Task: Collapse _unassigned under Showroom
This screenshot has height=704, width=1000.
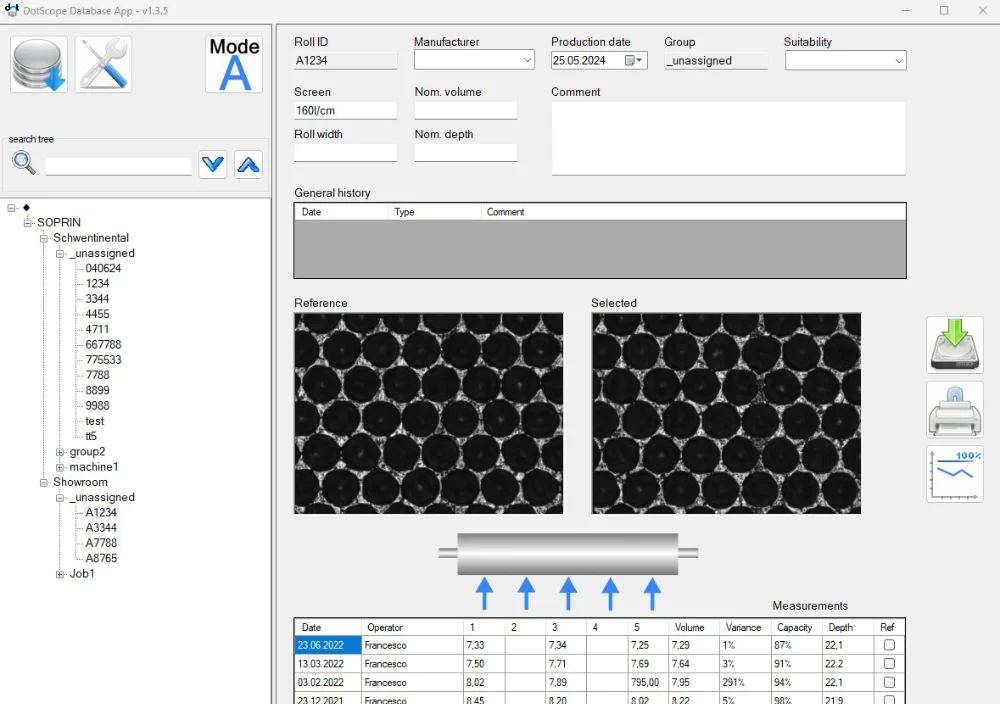Action: tap(60, 497)
